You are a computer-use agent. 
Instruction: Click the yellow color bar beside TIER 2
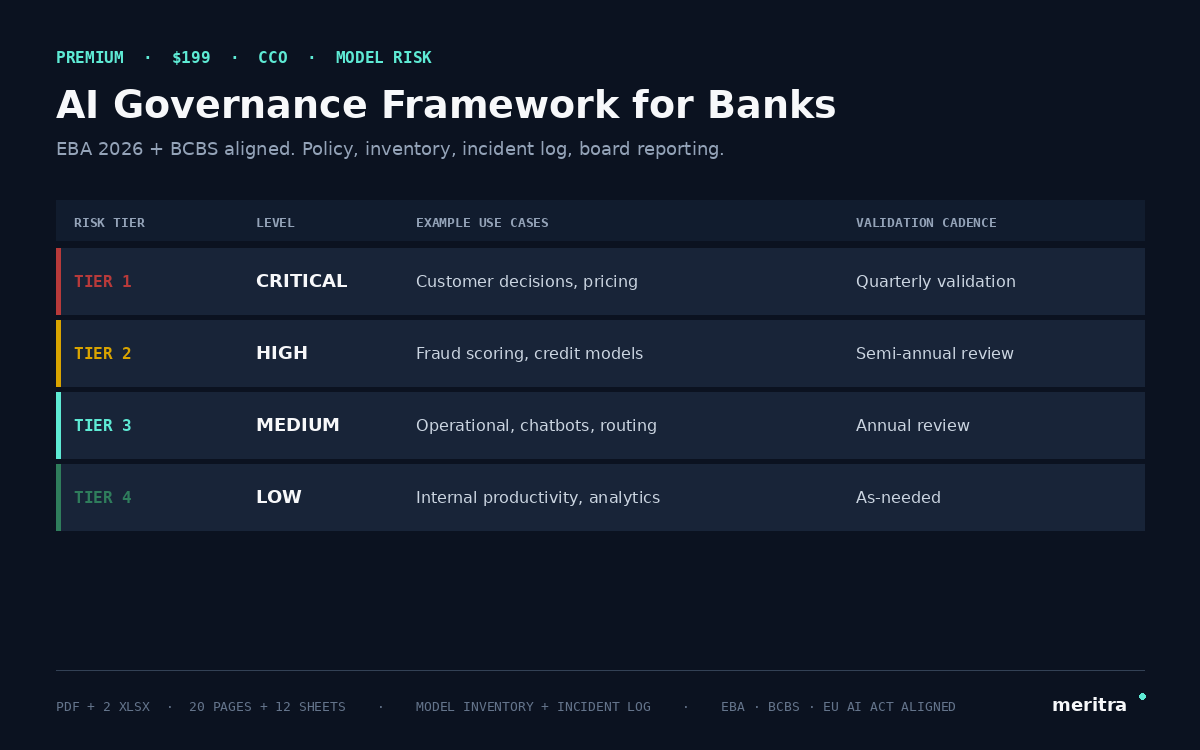pyautogui.click(x=58, y=353)
